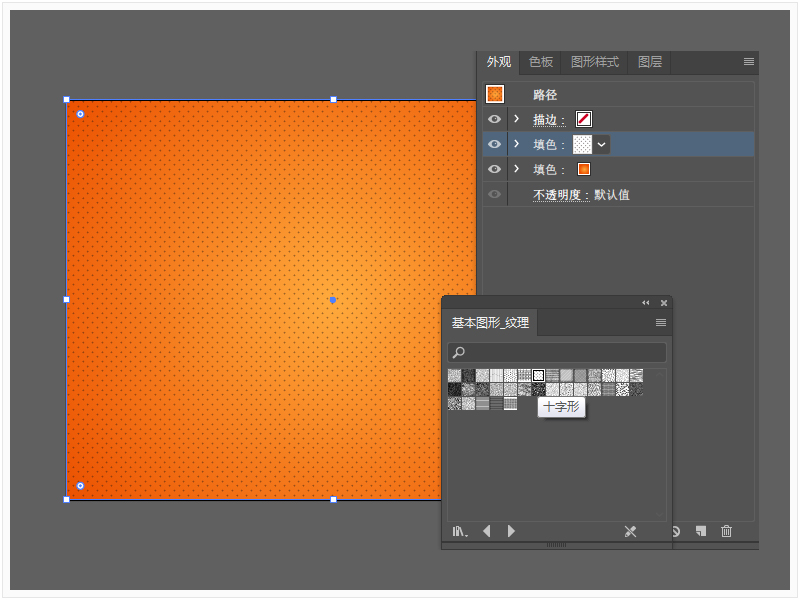This screenshot has height=600, width=800.
Task: Expand the highlighted pattern 填色 row
Action: [x=516, y=144]
